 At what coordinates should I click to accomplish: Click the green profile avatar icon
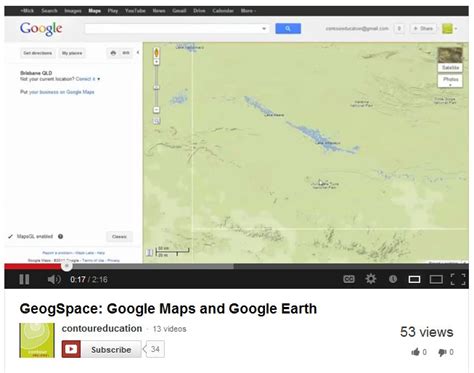coord(447,29)
